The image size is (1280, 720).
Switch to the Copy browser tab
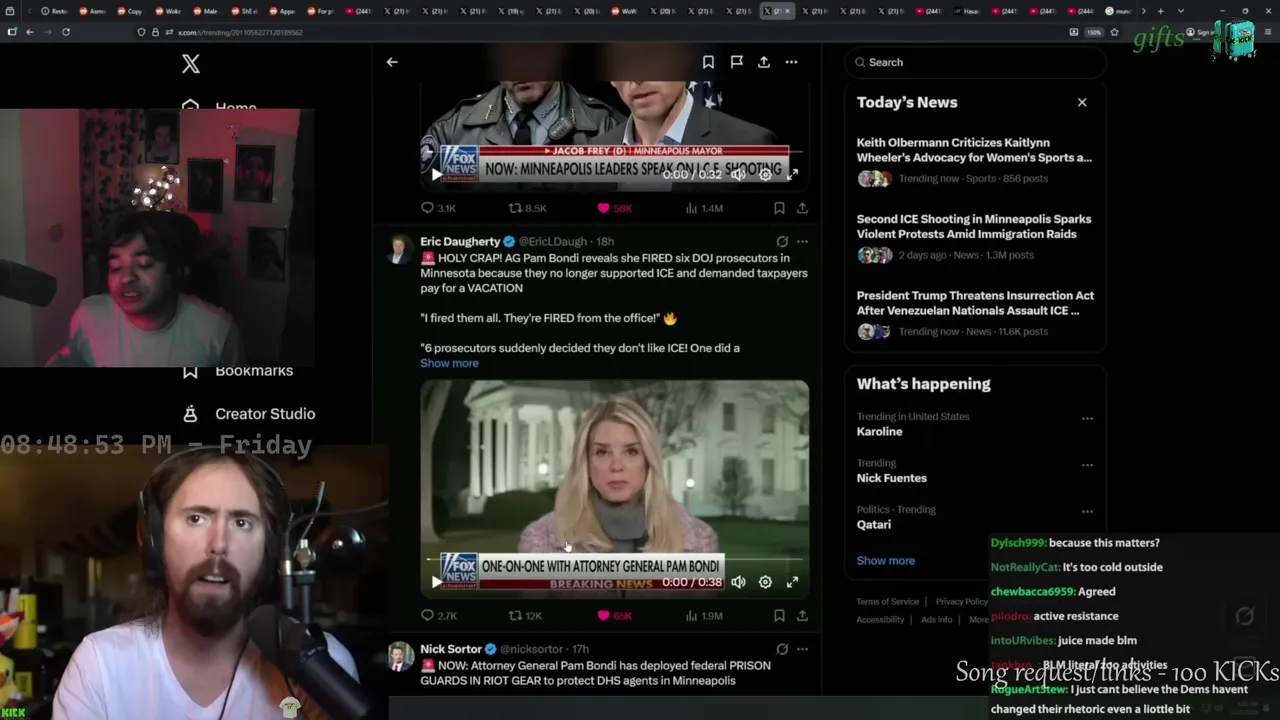tap(130, 11)
